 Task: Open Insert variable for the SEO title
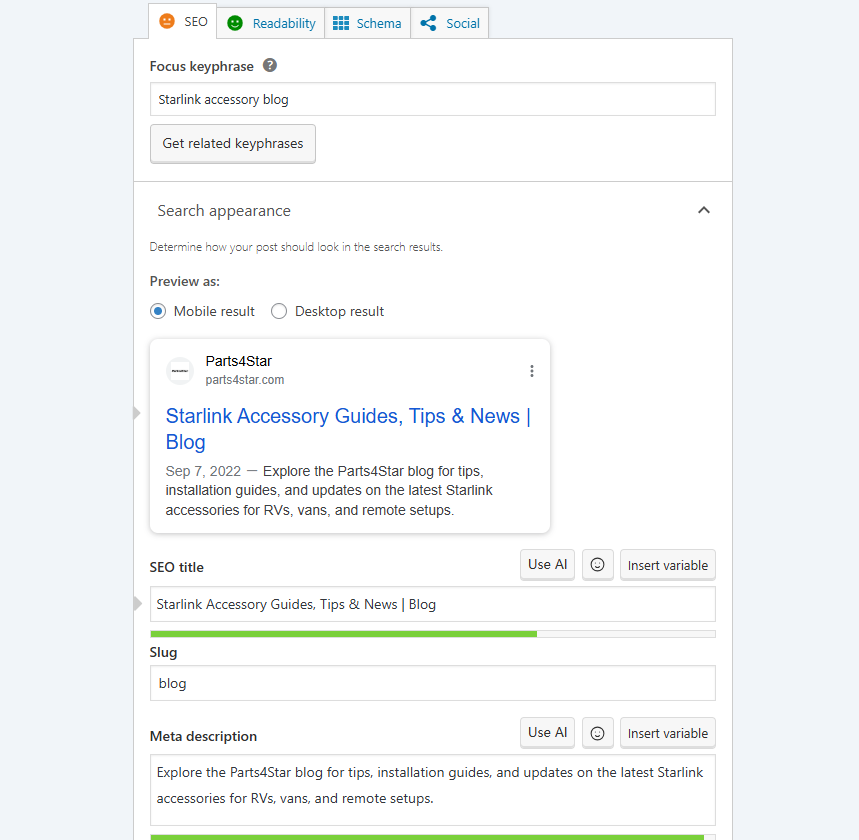pyautogui.click(x=667, y=564)
